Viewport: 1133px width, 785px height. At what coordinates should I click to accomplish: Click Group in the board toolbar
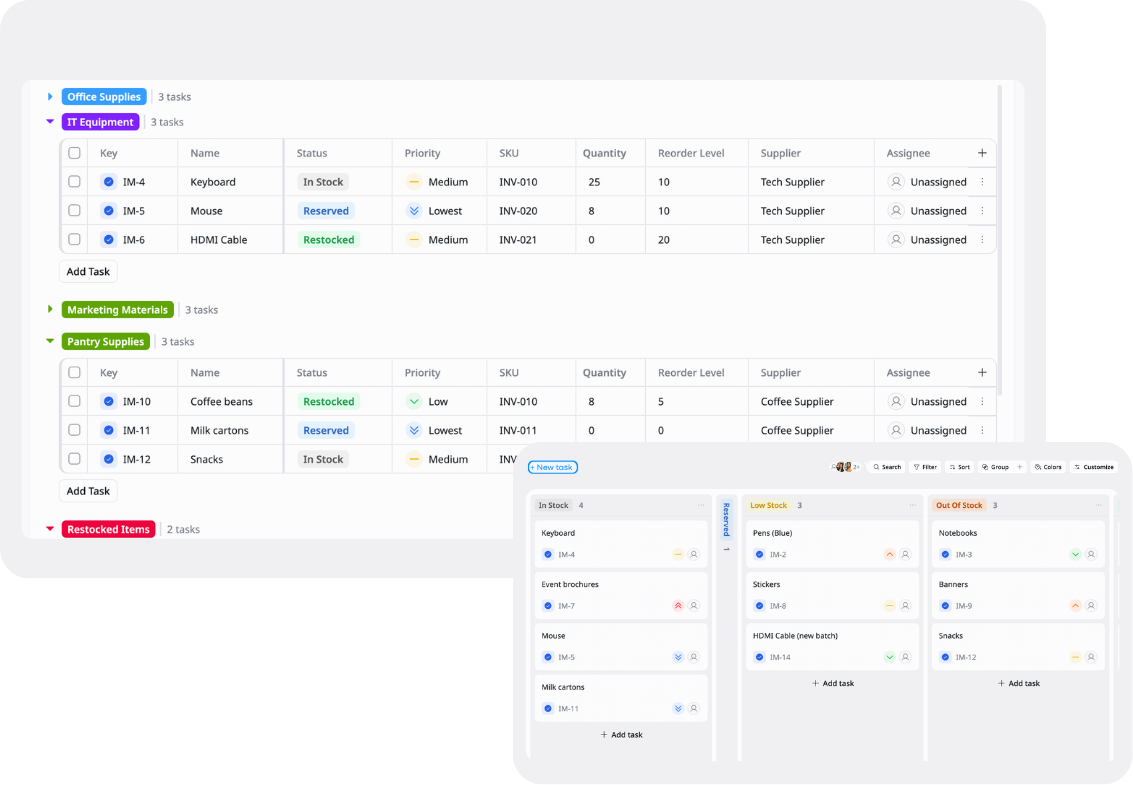point(995,467)
